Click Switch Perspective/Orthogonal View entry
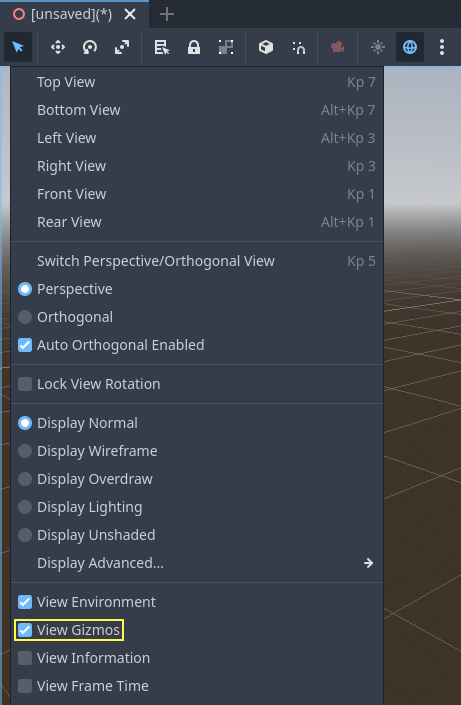The image size is (461, 705). coord(197,261)
